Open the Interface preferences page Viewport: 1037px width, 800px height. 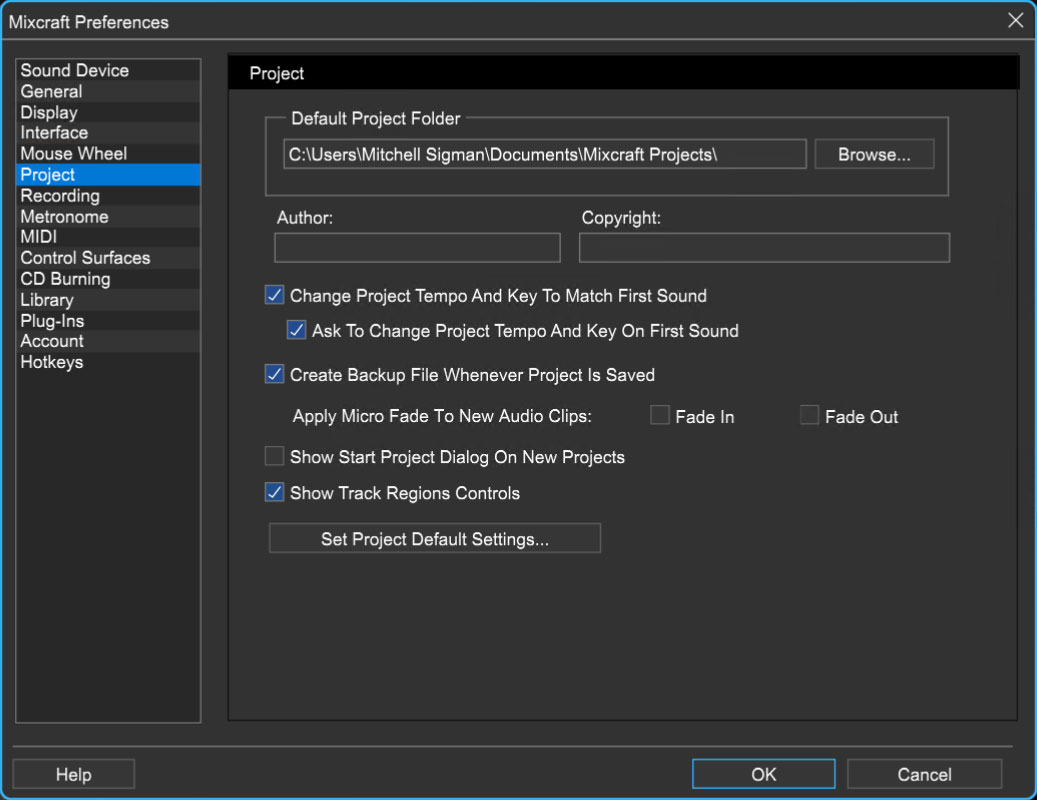[108, 133]
